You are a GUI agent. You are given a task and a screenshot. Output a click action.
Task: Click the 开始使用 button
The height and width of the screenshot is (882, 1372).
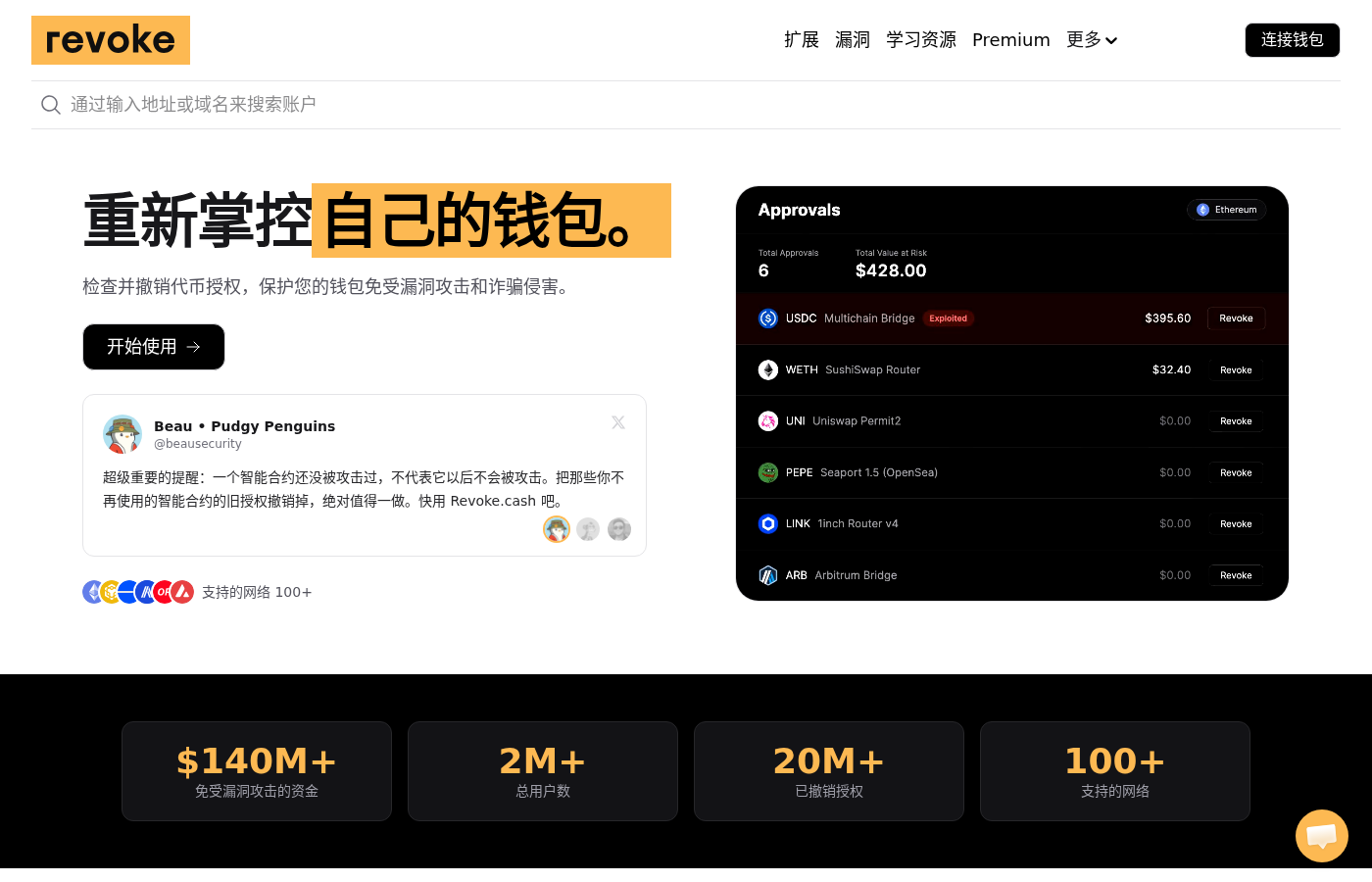(x=154, y=347)
